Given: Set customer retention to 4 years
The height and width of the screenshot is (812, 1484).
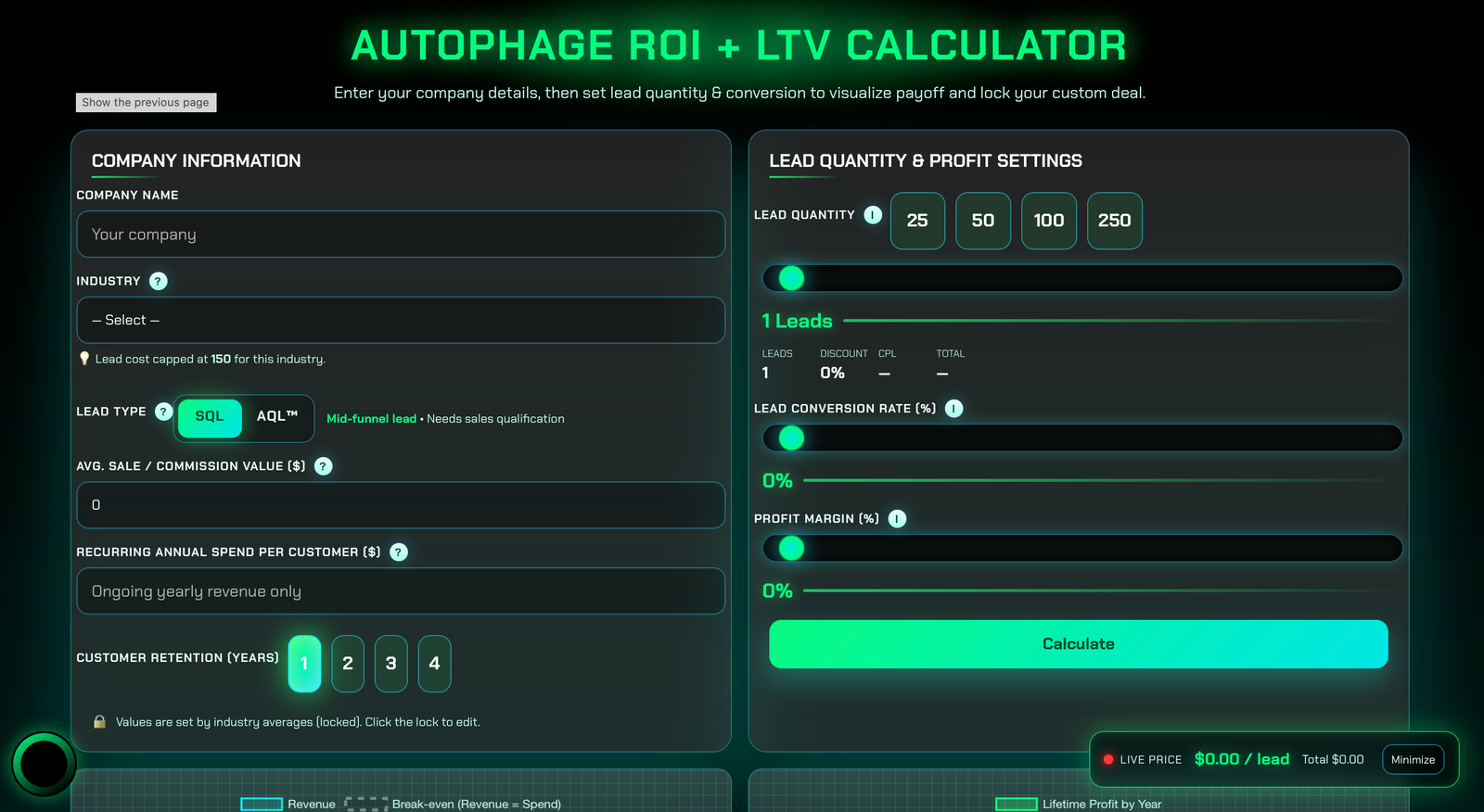Looking at the screenshot, I should pyautogui.click(x=434, y=664).
